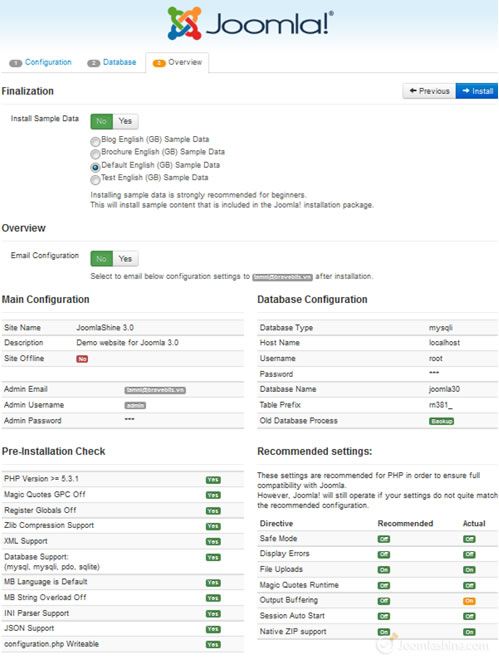
Task: Click the Yes badge for XML Support
Action: 213,542
